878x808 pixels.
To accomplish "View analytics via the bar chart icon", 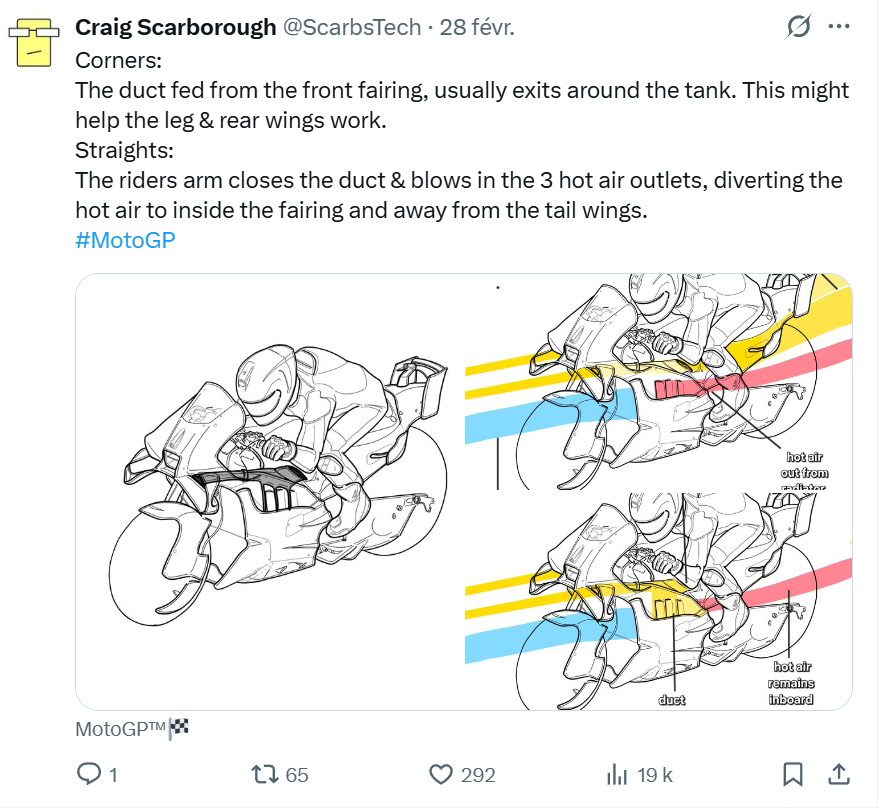I will (x=617, y=774).
